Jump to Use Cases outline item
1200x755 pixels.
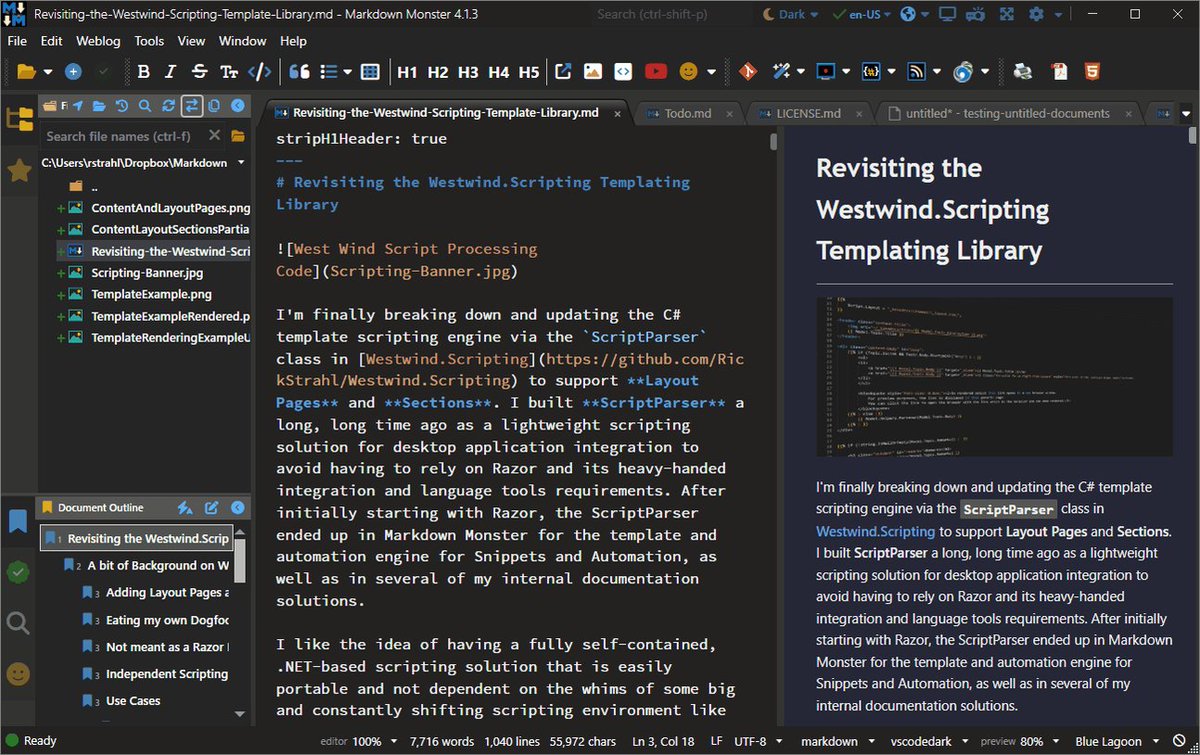[x=133, y=701]
